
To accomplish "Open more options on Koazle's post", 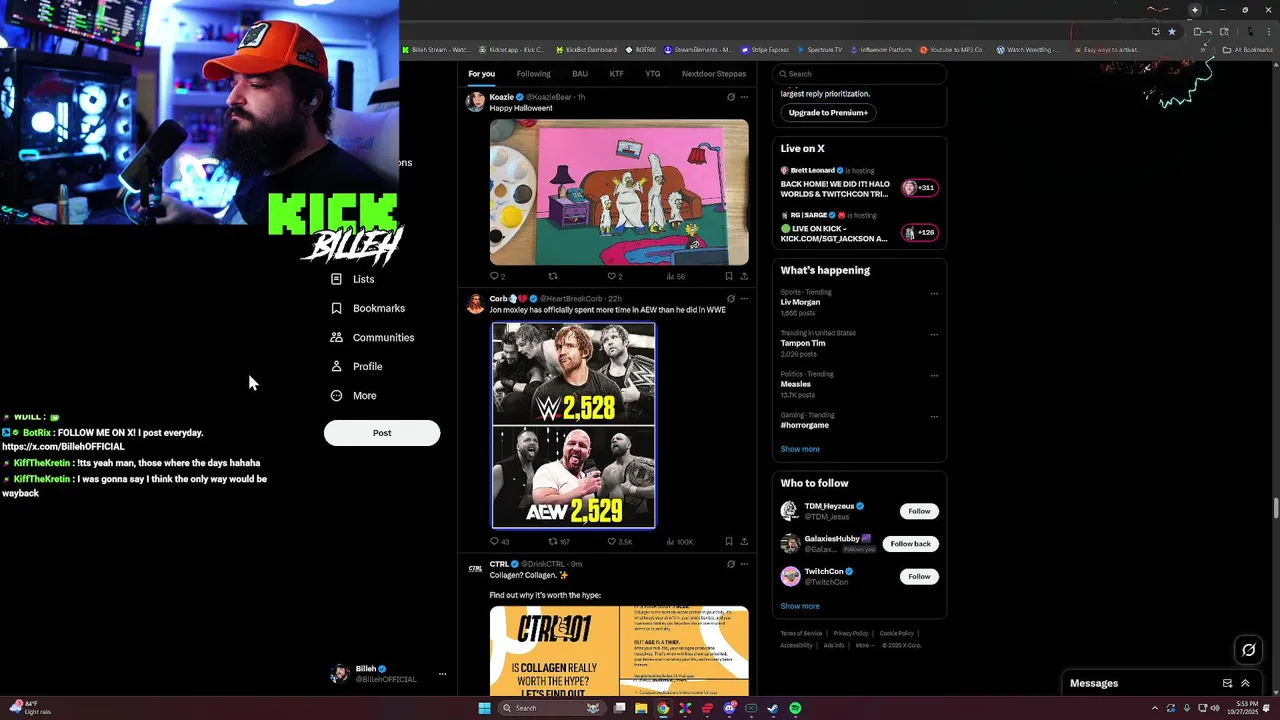I will 744,97.
